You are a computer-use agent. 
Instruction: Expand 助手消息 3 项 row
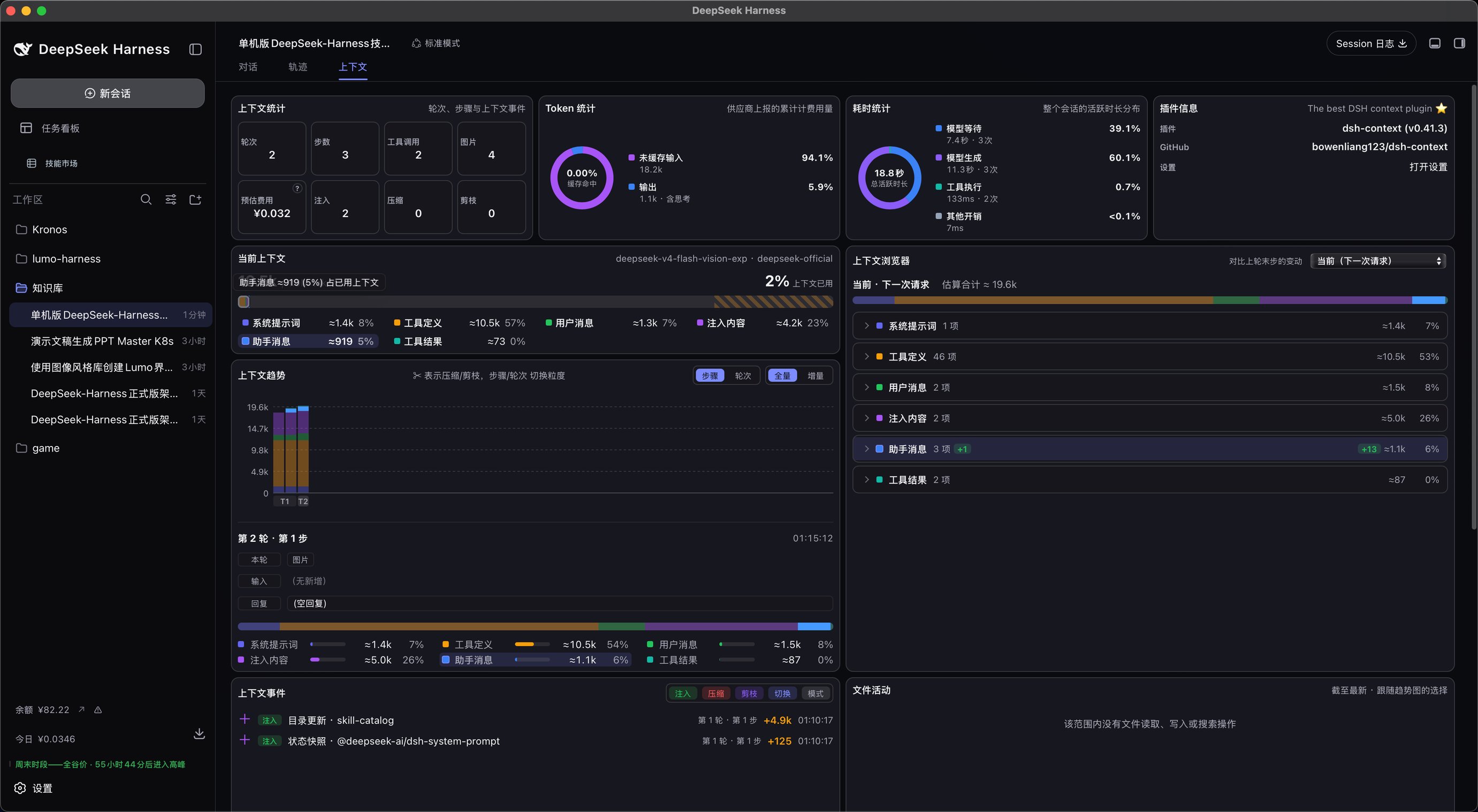pyautogui.click(x=1150, y=449)
